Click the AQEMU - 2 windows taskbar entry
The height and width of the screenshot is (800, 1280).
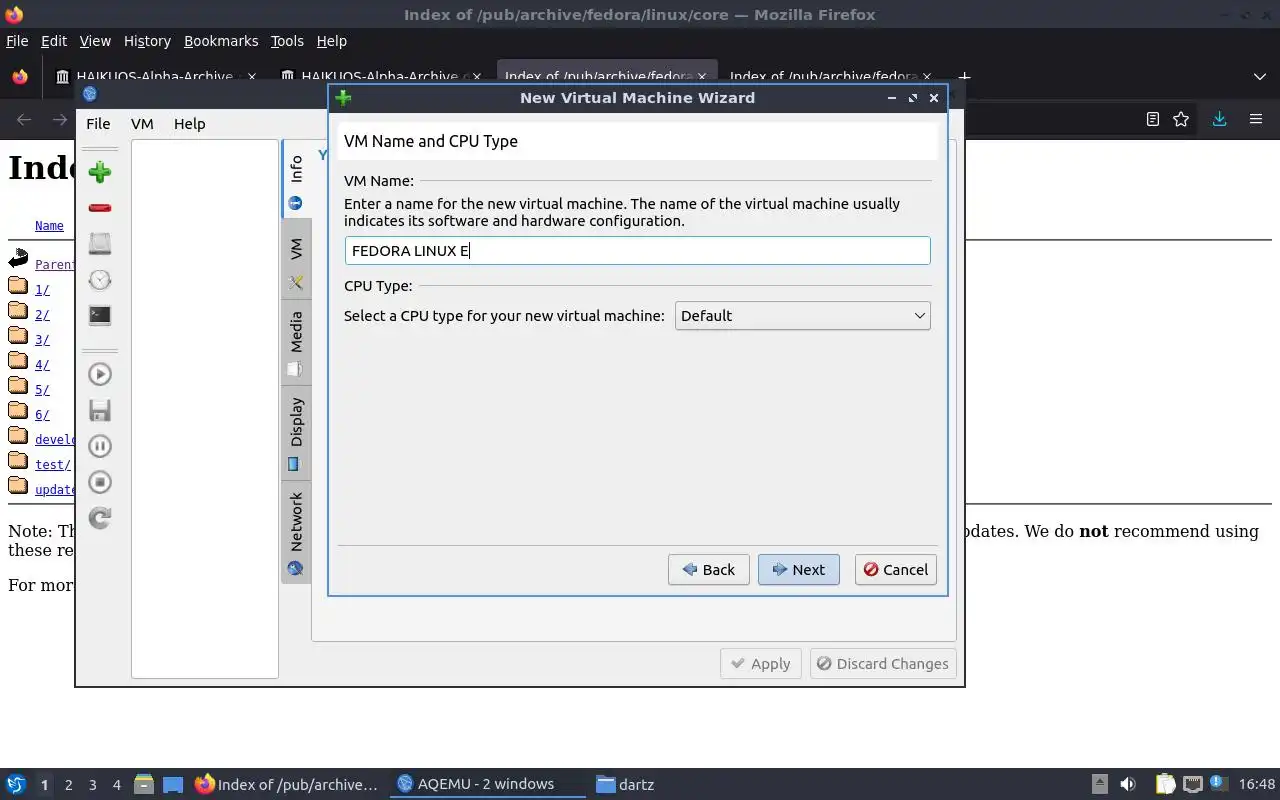487,785
